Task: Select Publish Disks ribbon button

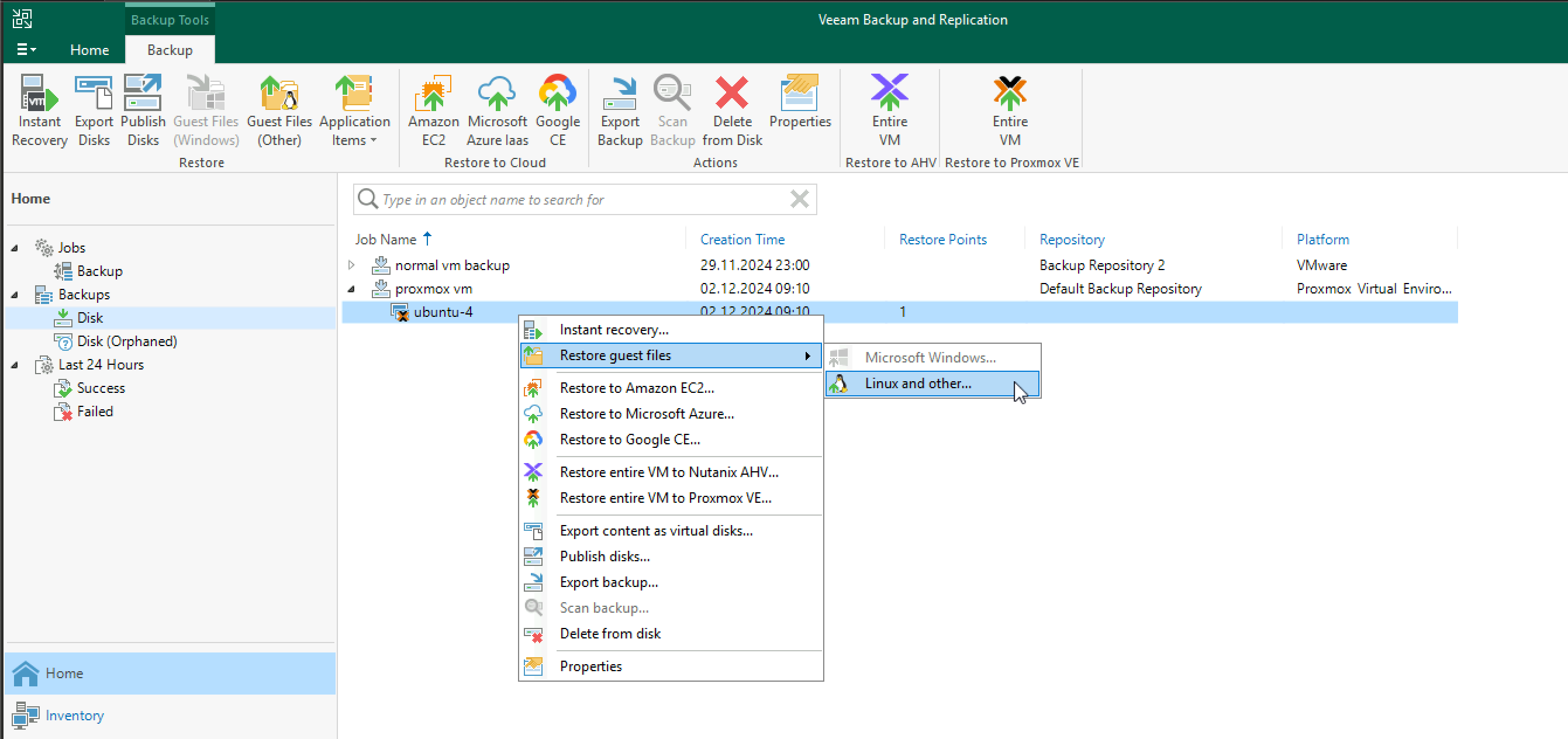Action: [x=143, y=110]
